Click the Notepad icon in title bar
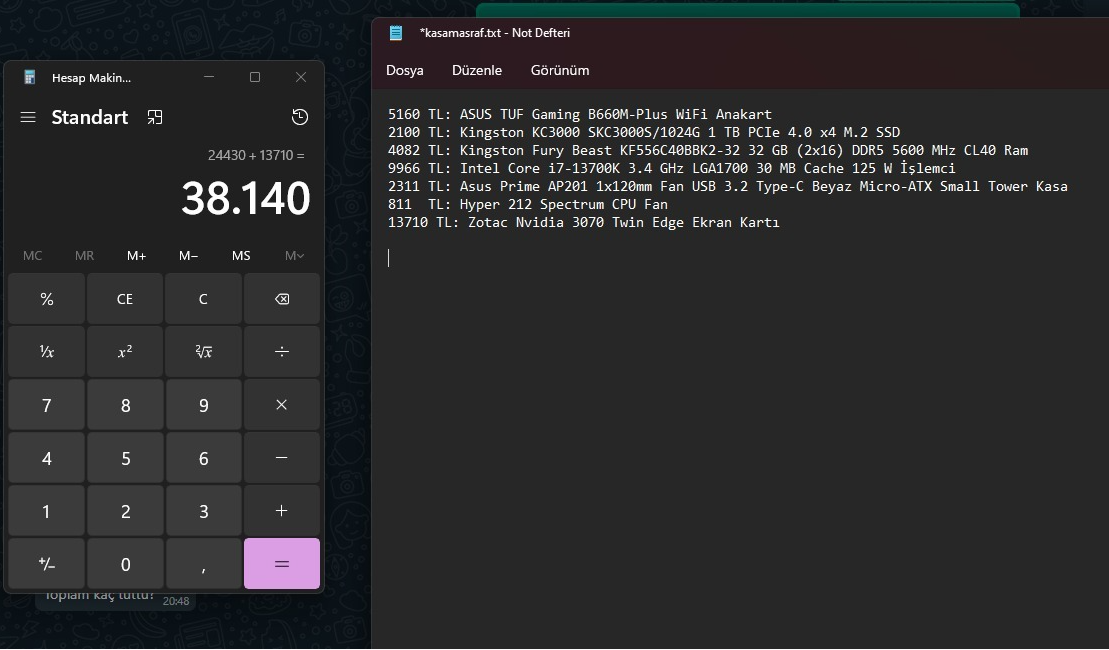 pos(396,33)
